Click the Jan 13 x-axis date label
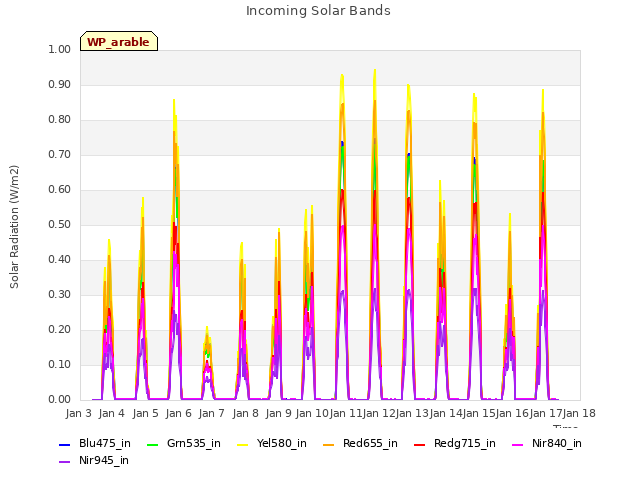The image size is (640, 480). pyautogui.click(x=412, y=413)
